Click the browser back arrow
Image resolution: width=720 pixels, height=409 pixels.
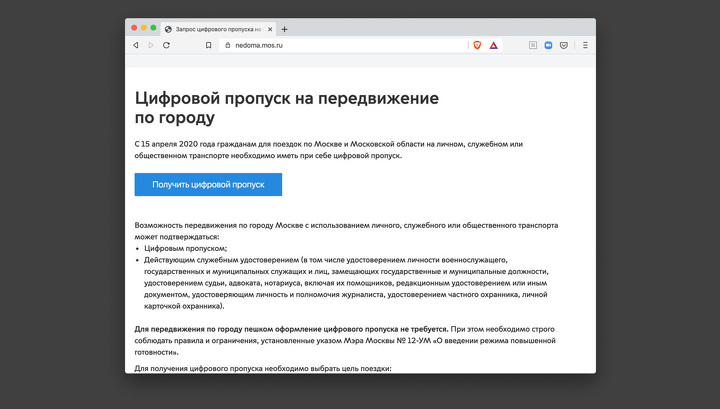tap(136, 45)
